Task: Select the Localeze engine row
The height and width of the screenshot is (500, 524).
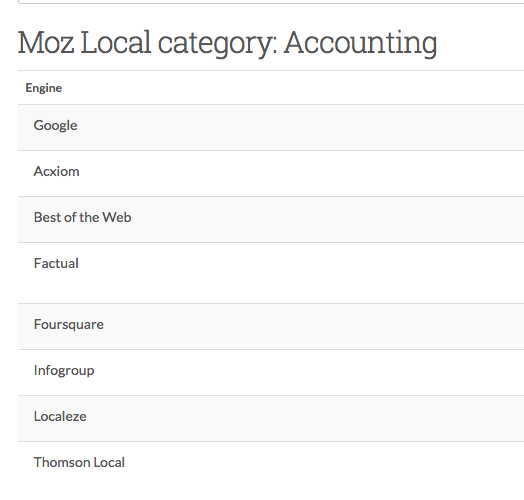Action: click(271, 418)
